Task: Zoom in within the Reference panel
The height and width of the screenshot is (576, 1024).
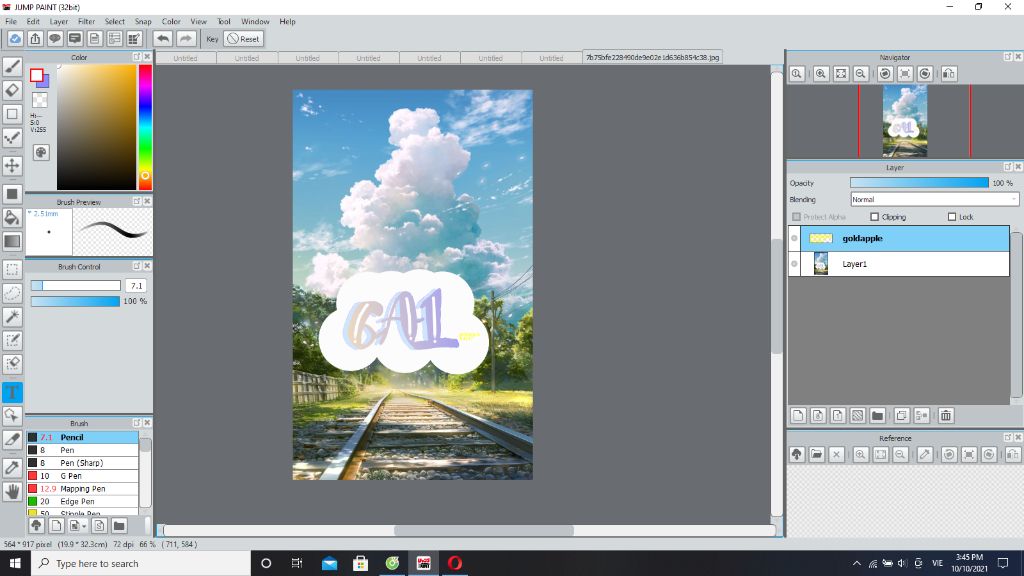Action: coord(861,455)
